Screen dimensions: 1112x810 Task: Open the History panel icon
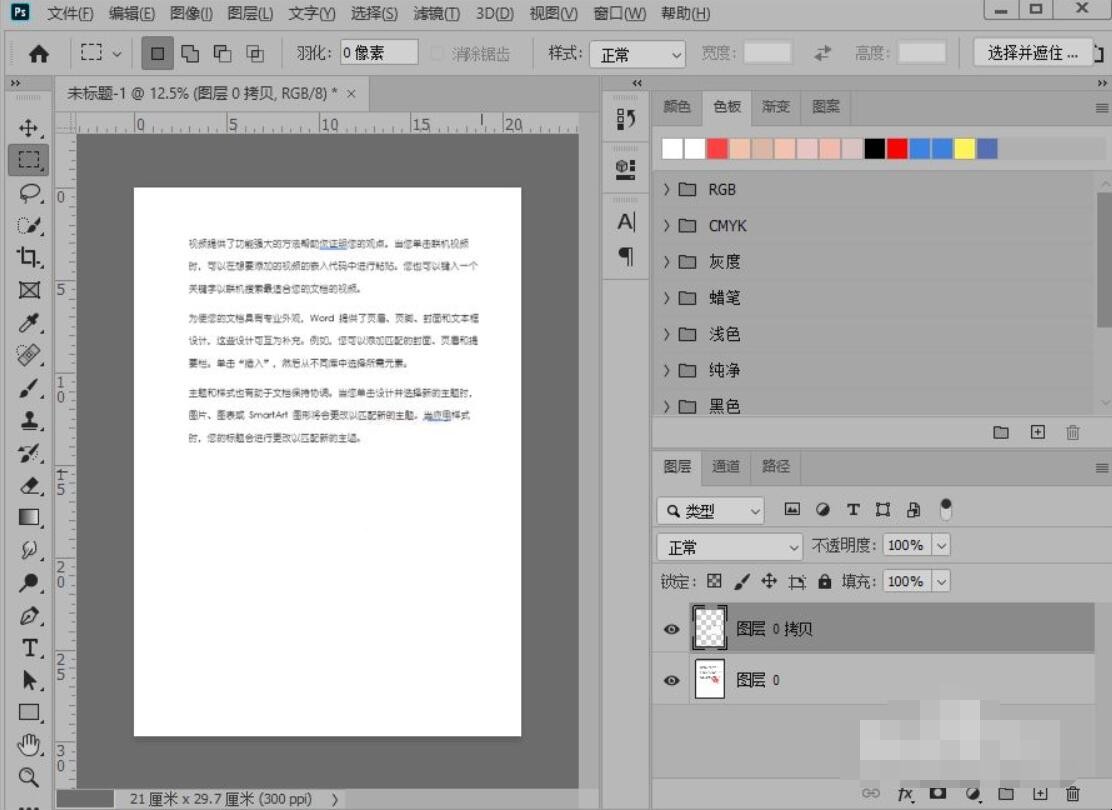pyautogui.click(x=626, y=119)
